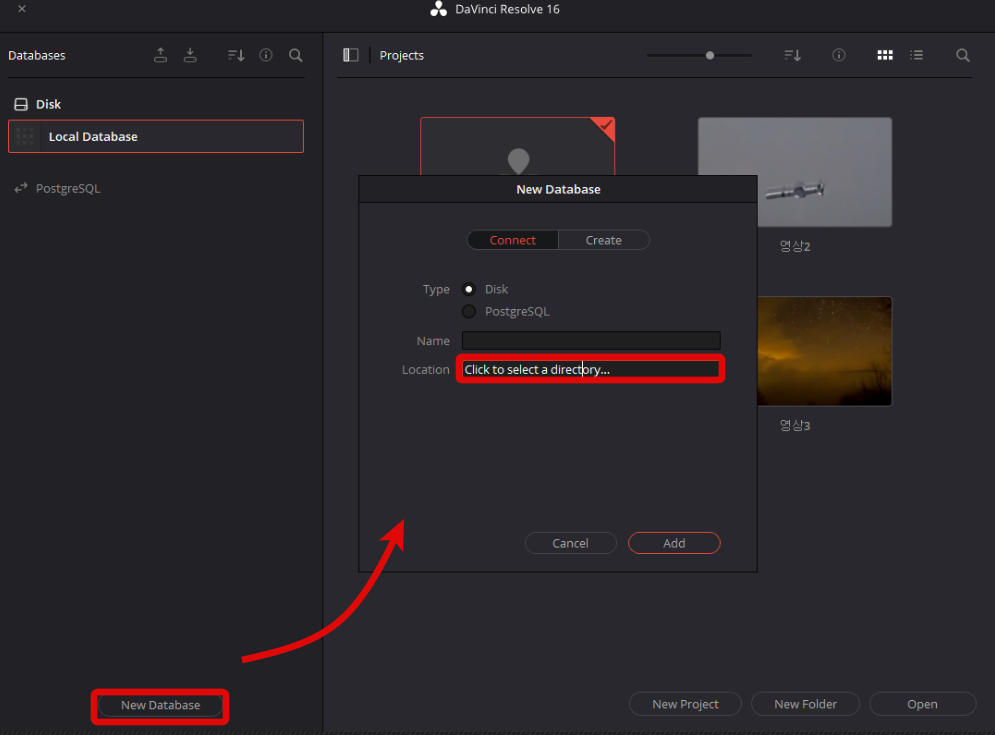Open the Projects sort order icon

(x=792, y=55)
